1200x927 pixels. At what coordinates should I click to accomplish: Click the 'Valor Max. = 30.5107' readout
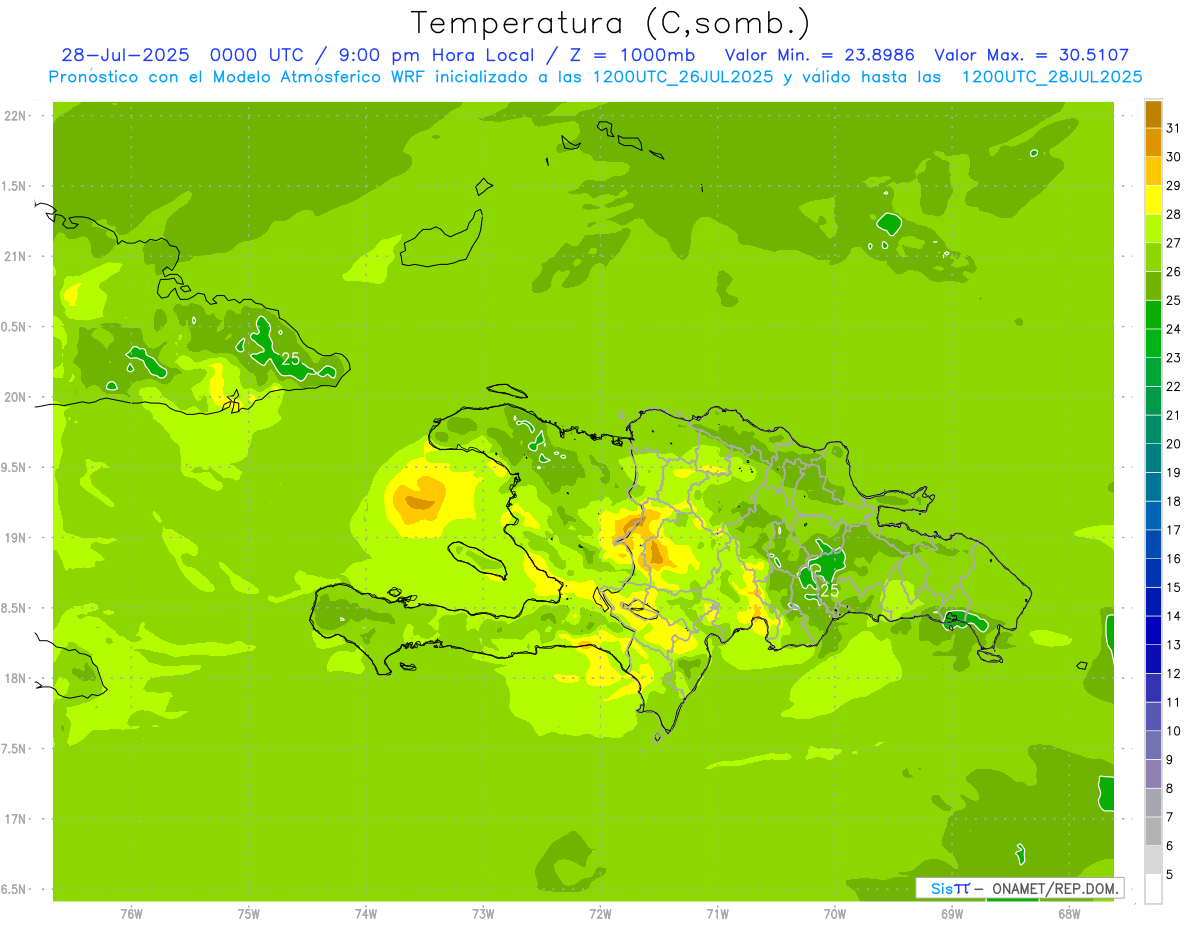[1031, 55]
